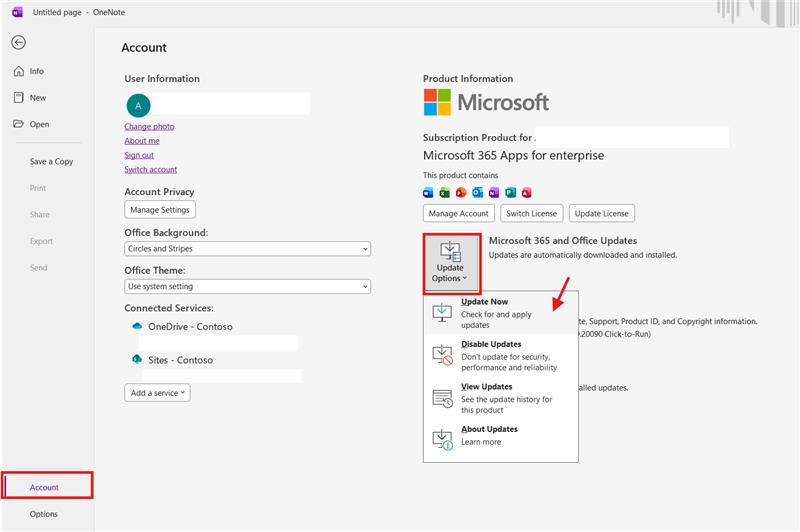Click the OneNote product icon
800x532 pixels.
[x=494, y=192]
